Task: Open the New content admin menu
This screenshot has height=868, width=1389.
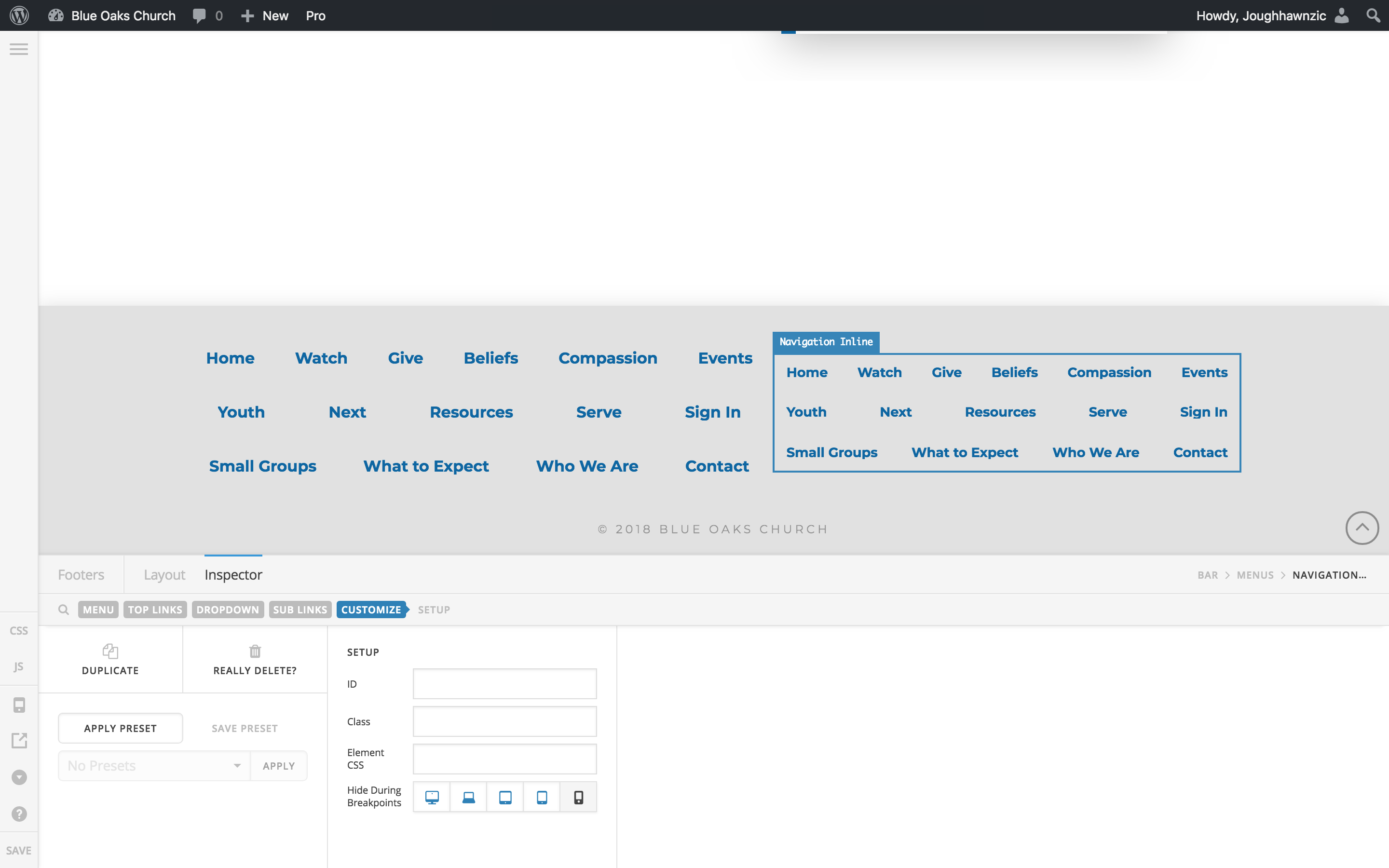Action: (265, 15)
